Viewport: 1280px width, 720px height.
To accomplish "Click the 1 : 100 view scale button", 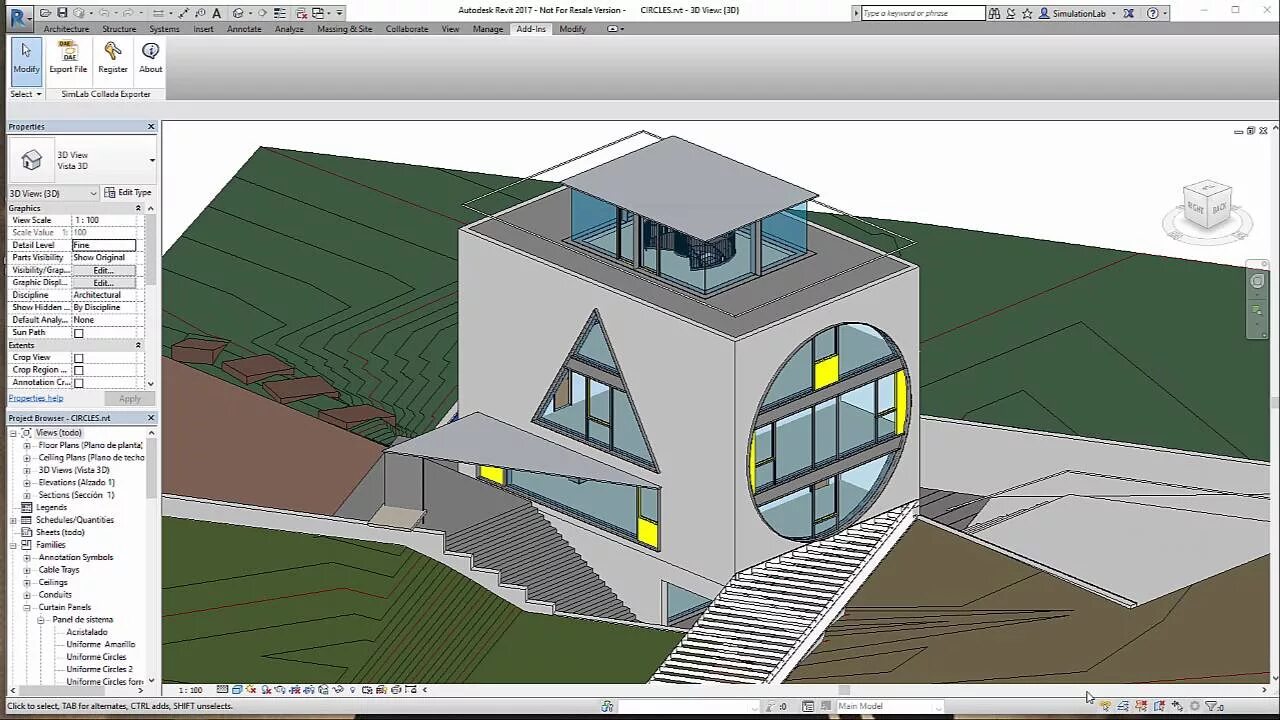I will (190, 690).
